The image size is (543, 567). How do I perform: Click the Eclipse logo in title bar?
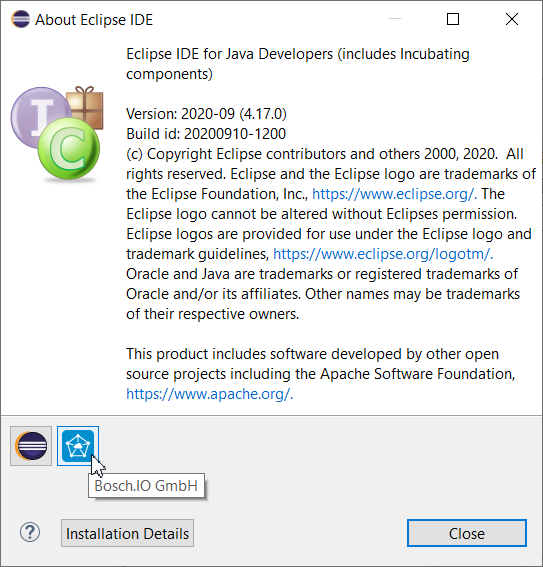point(20,19)
